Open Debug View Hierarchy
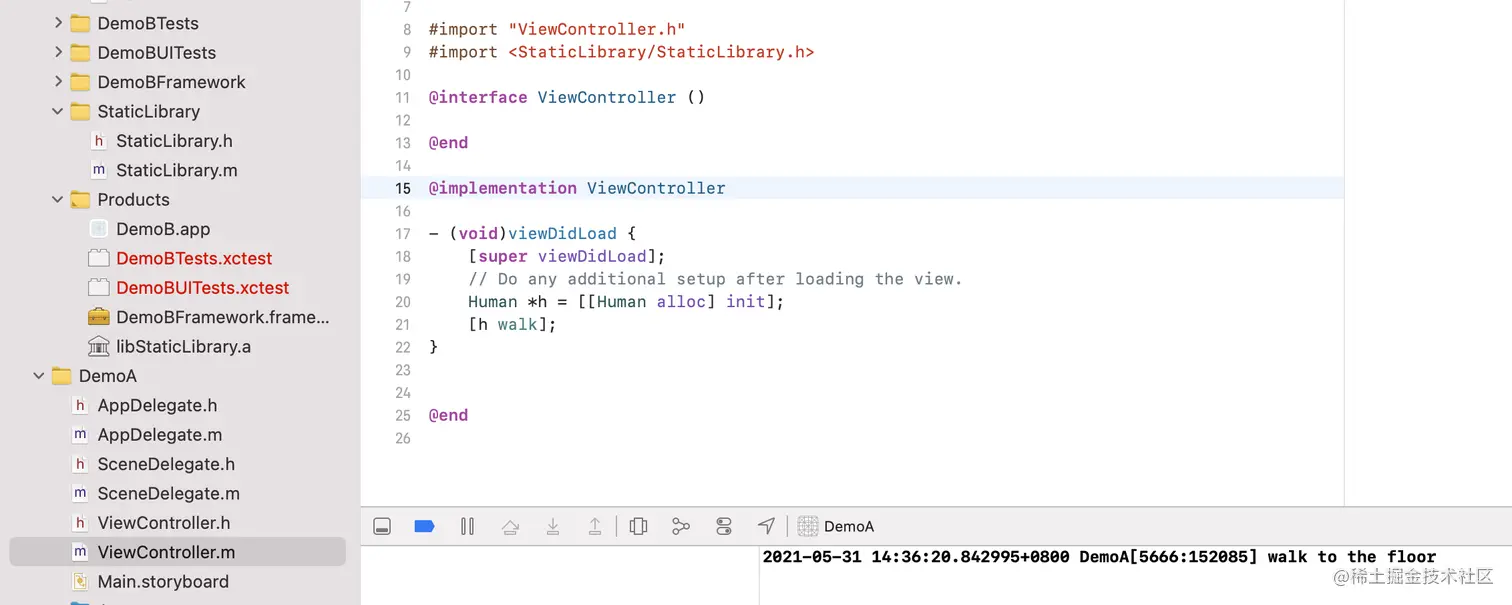1512x605 pixels. coord(639,526)
